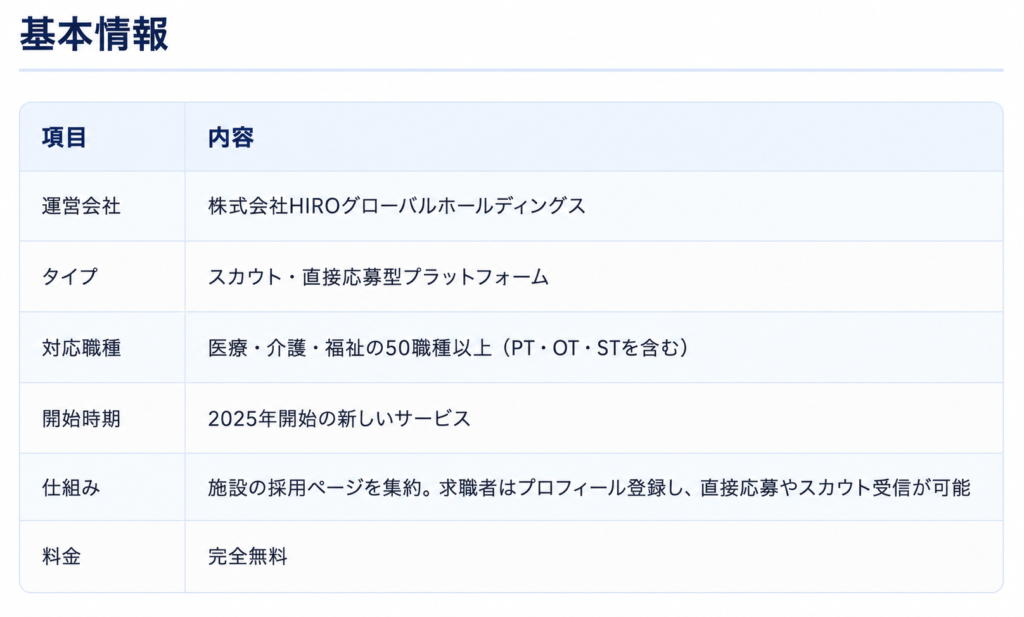The height and width of the screenshot is (617, 1024).
Task: Click the 仕組み row label
Action: tap(71, 488)
